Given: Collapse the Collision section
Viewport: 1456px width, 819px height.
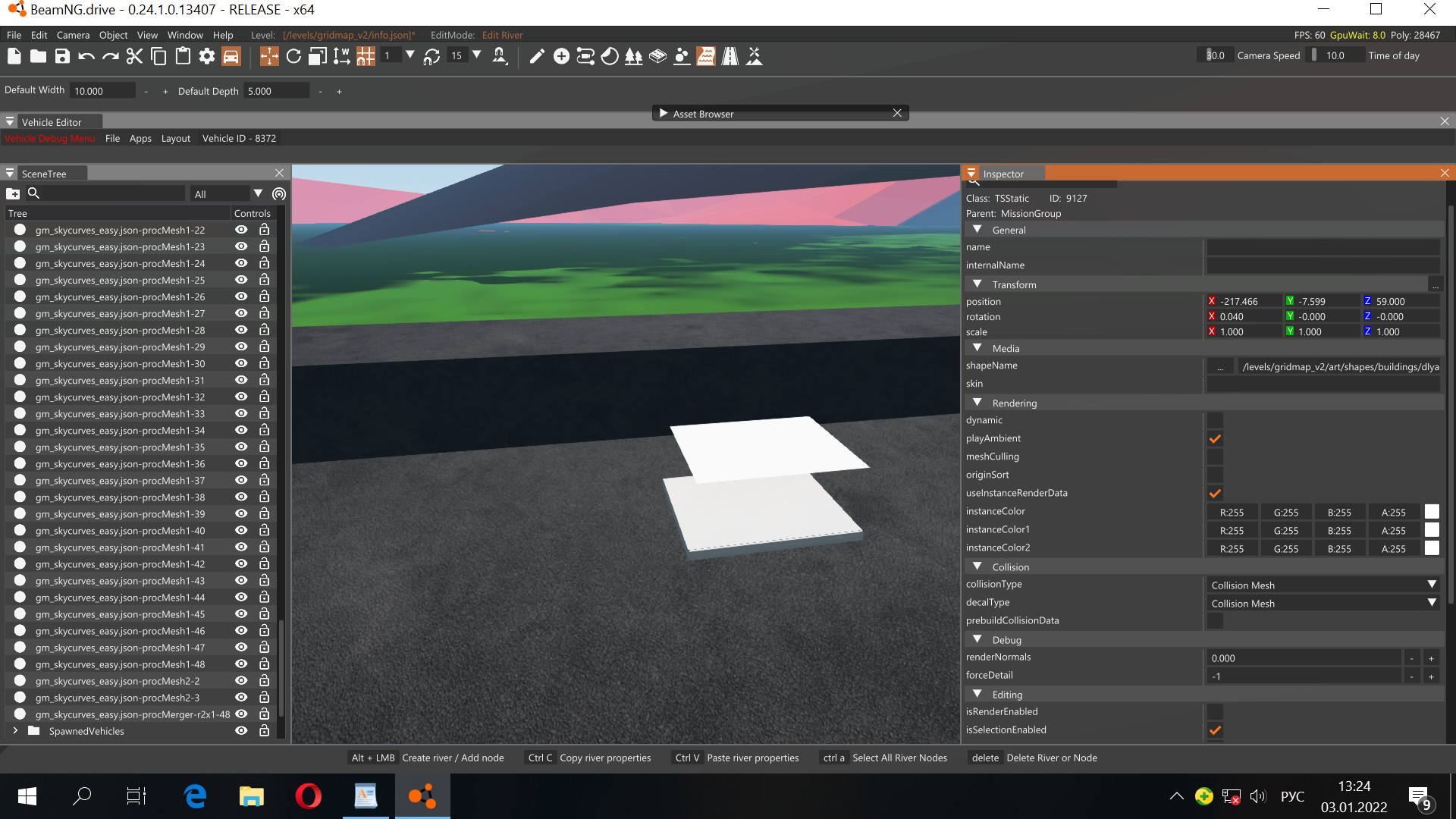Looking at the screenshot, I should point(977,566).
